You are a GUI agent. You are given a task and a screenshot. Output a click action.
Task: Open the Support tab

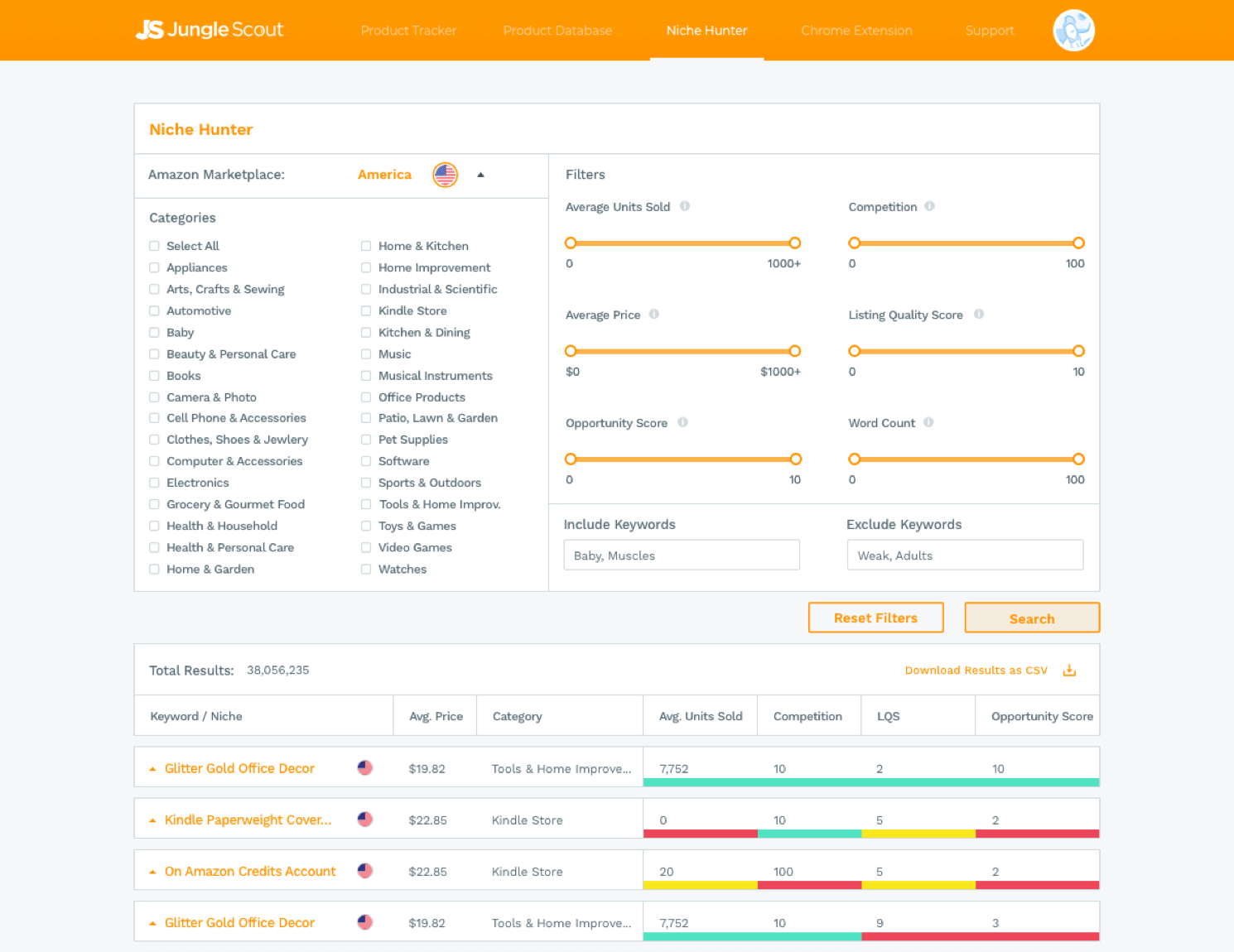[x=990, y=31]
